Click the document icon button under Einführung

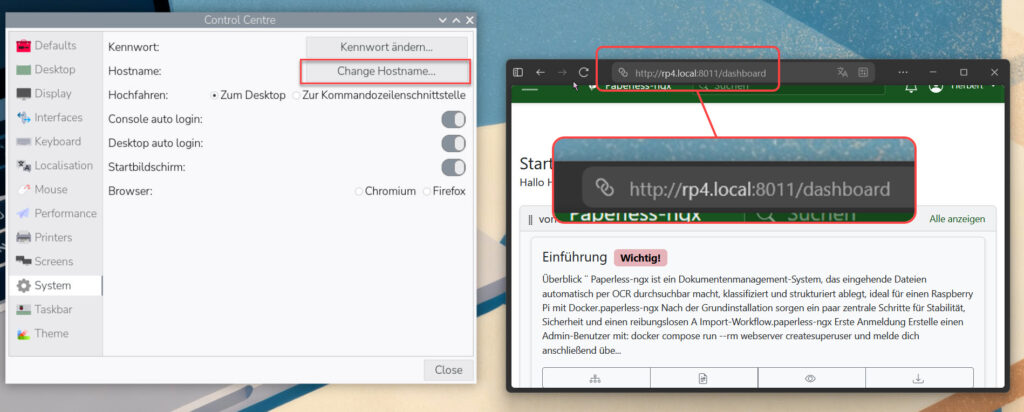point(703,378)
